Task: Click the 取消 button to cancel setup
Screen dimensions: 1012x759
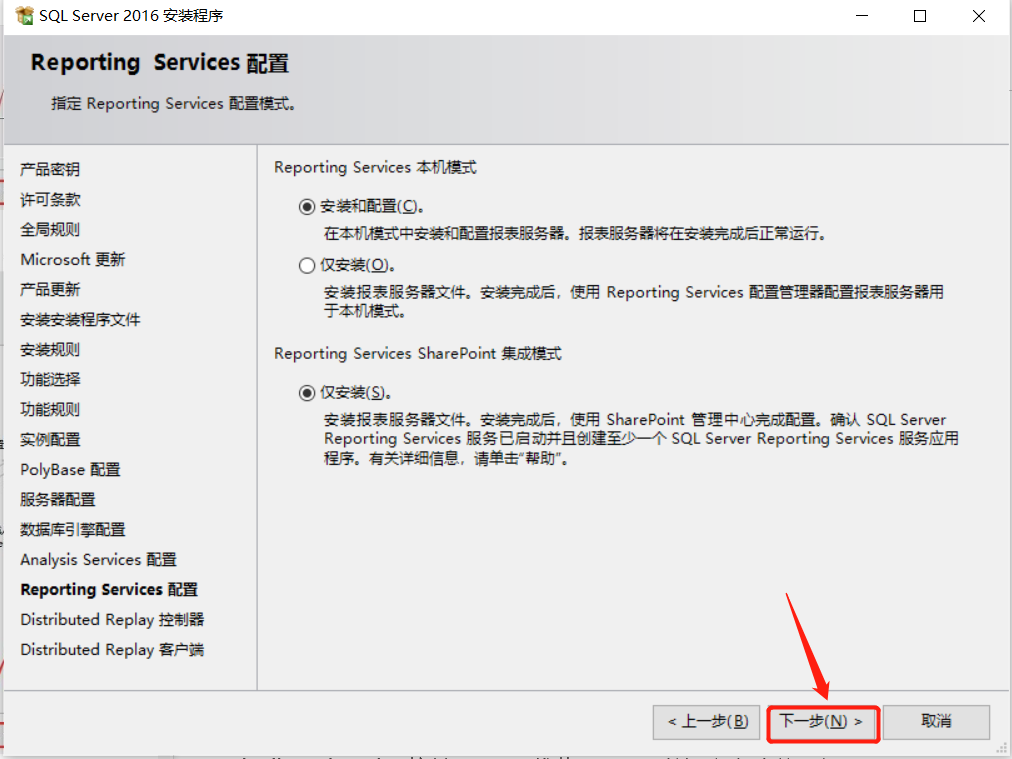Action: click(x=936, y=722)
